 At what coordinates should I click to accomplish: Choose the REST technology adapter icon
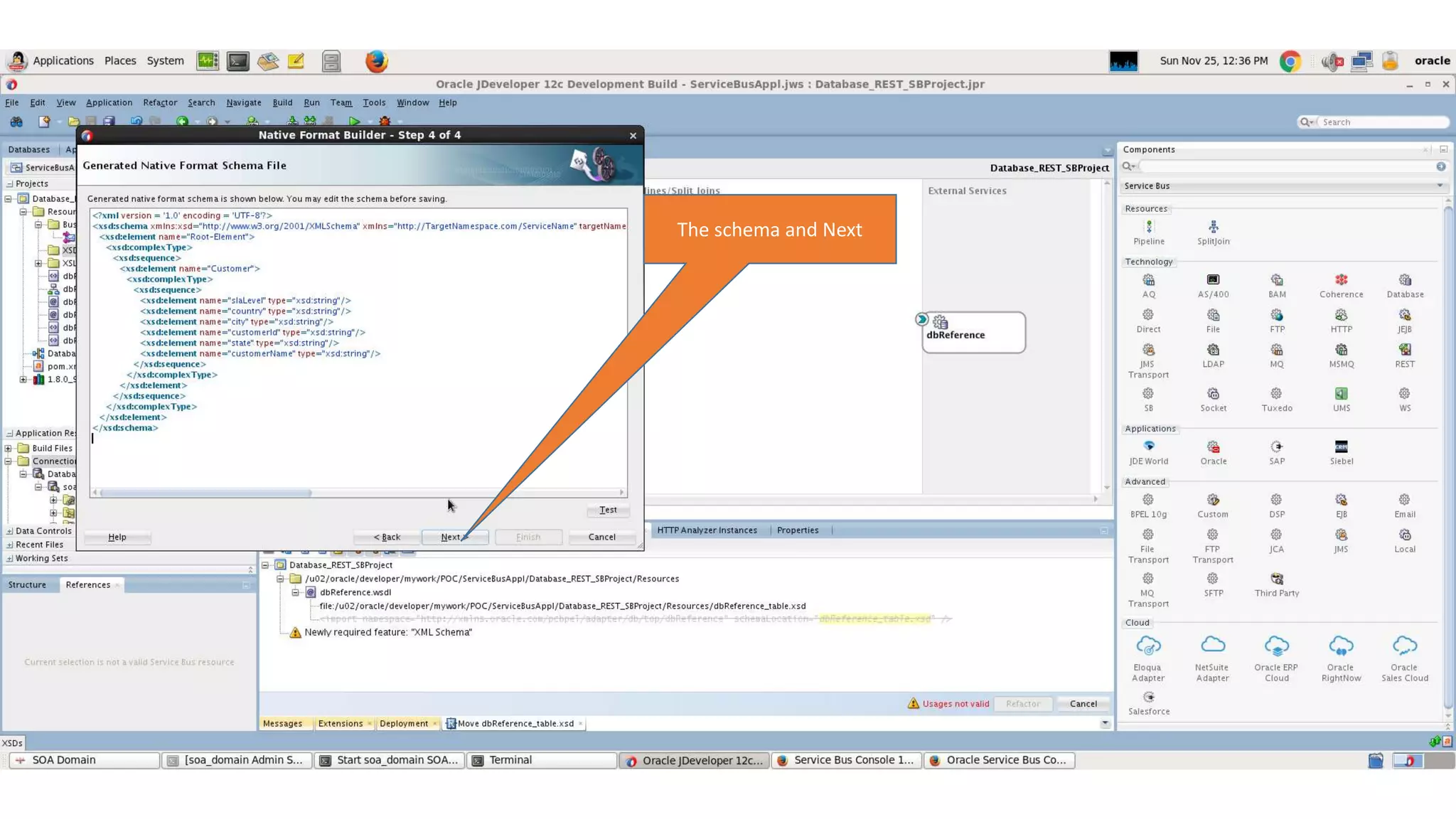(1405, 350)
